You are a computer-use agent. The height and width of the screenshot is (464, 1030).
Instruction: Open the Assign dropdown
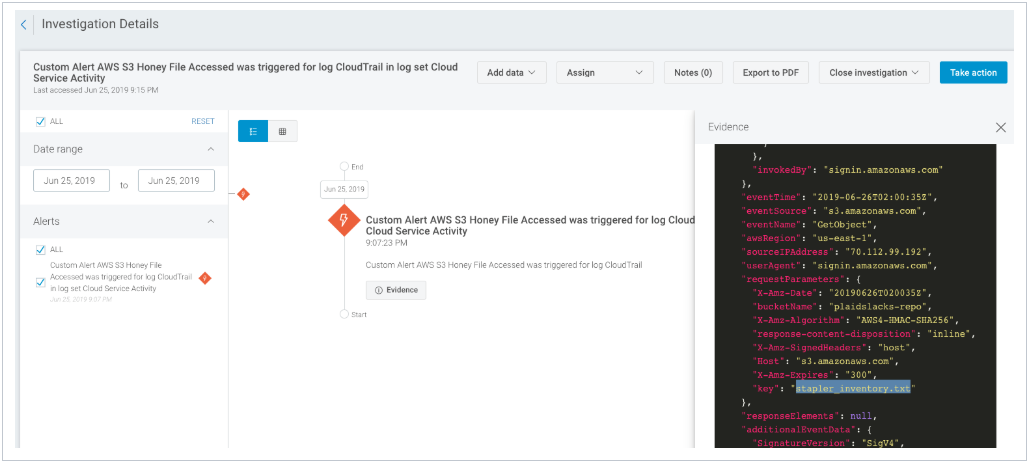click(604, 72)
